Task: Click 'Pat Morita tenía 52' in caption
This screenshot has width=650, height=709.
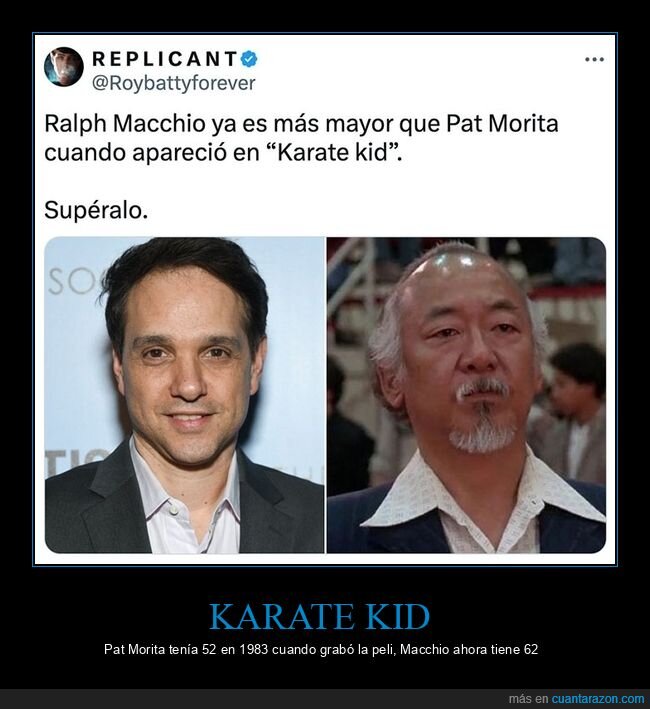Action: (x=160, y=649)
